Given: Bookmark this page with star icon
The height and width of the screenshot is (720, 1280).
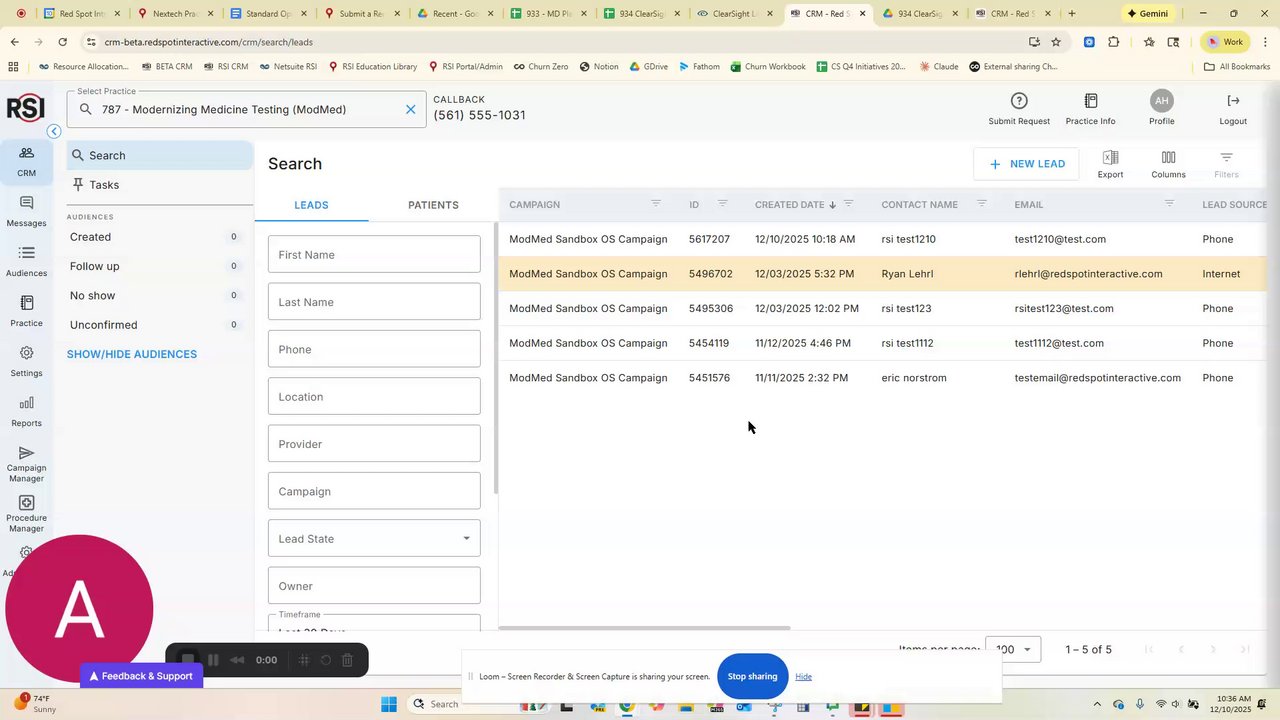Looking at the screenshot, I should 1056,42.
